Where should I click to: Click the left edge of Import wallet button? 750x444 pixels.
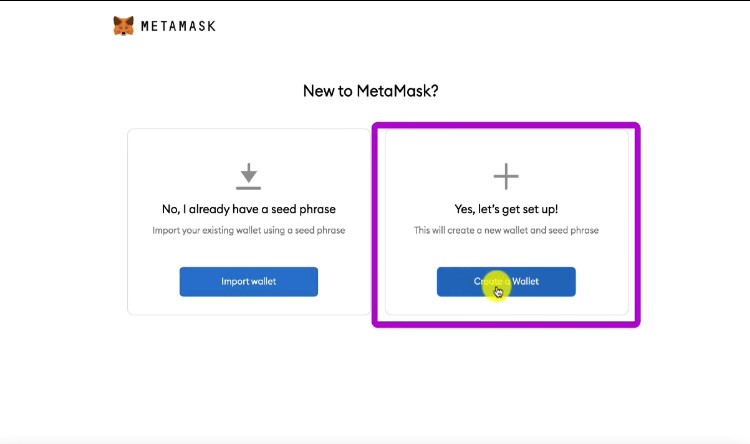pyautogui.click(x=184, y=282)
